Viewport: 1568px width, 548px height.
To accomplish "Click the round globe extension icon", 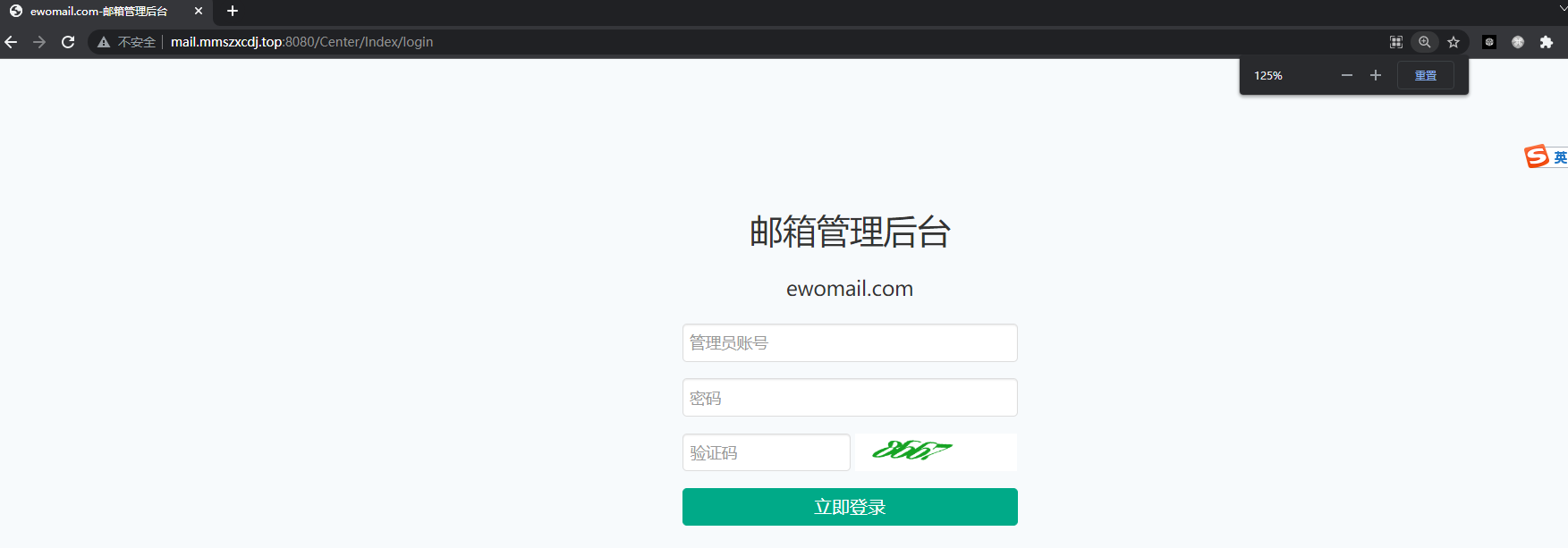I will click(x=1518, y=42).
